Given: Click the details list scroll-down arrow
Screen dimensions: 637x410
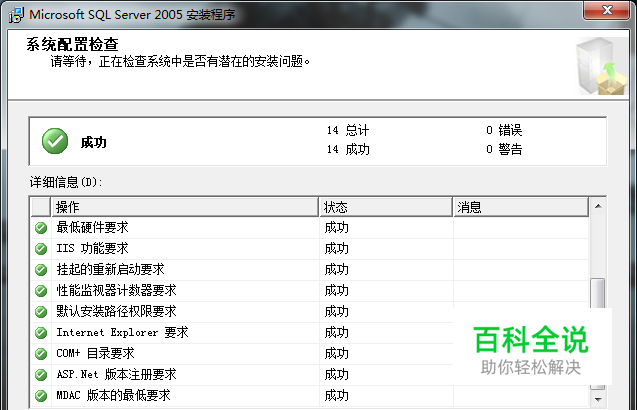Looking at the screenshot, I should (598, 399).
